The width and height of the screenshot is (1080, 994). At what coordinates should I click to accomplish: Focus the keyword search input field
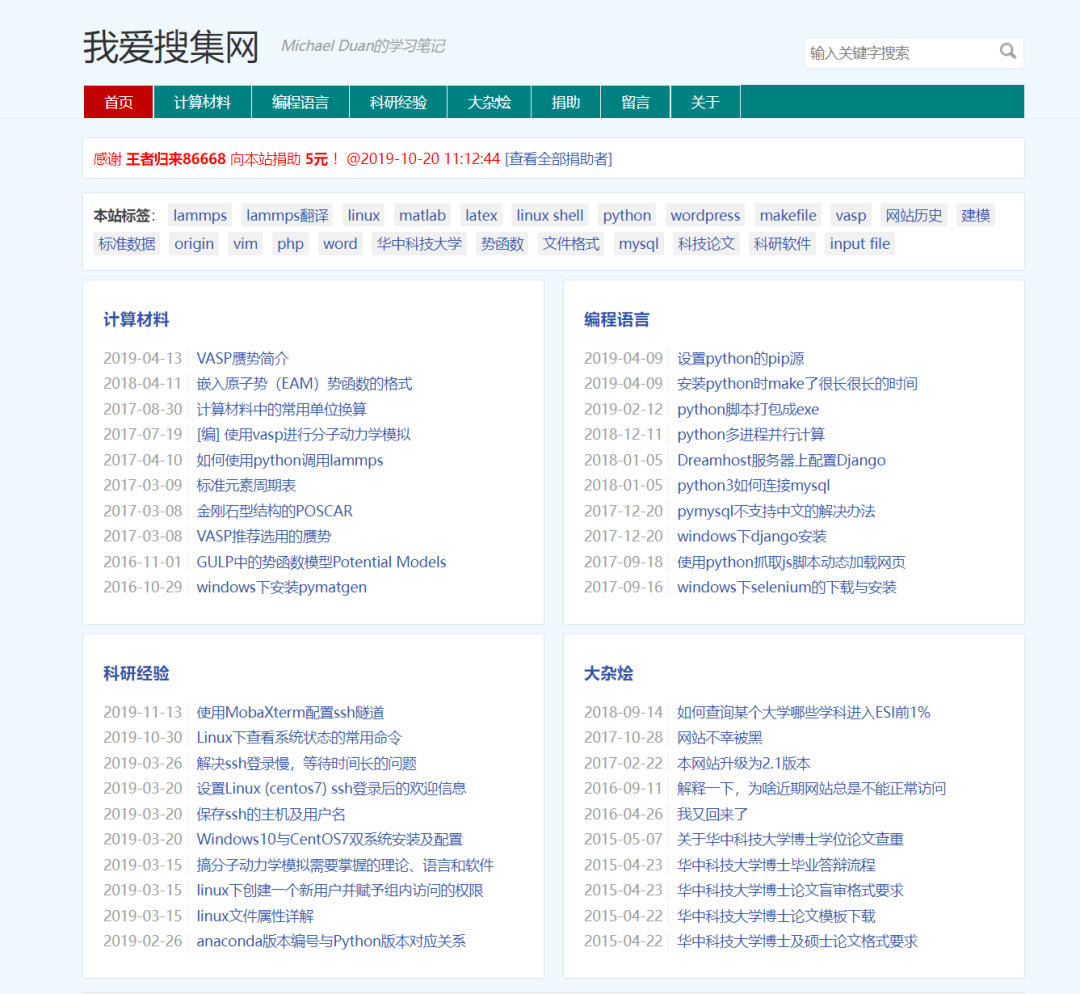tap(901, 53)
